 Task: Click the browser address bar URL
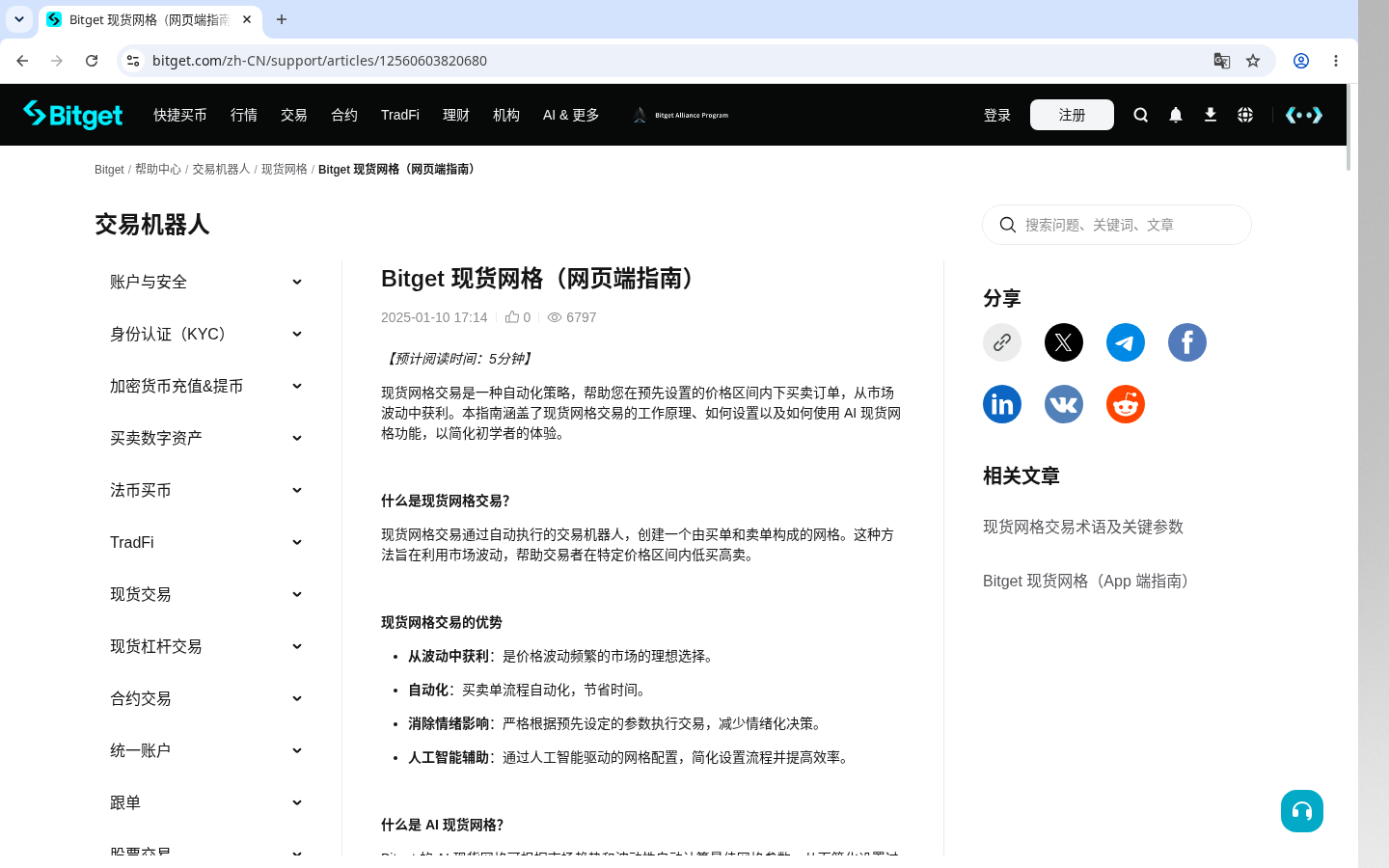click(x=319, y=61)
